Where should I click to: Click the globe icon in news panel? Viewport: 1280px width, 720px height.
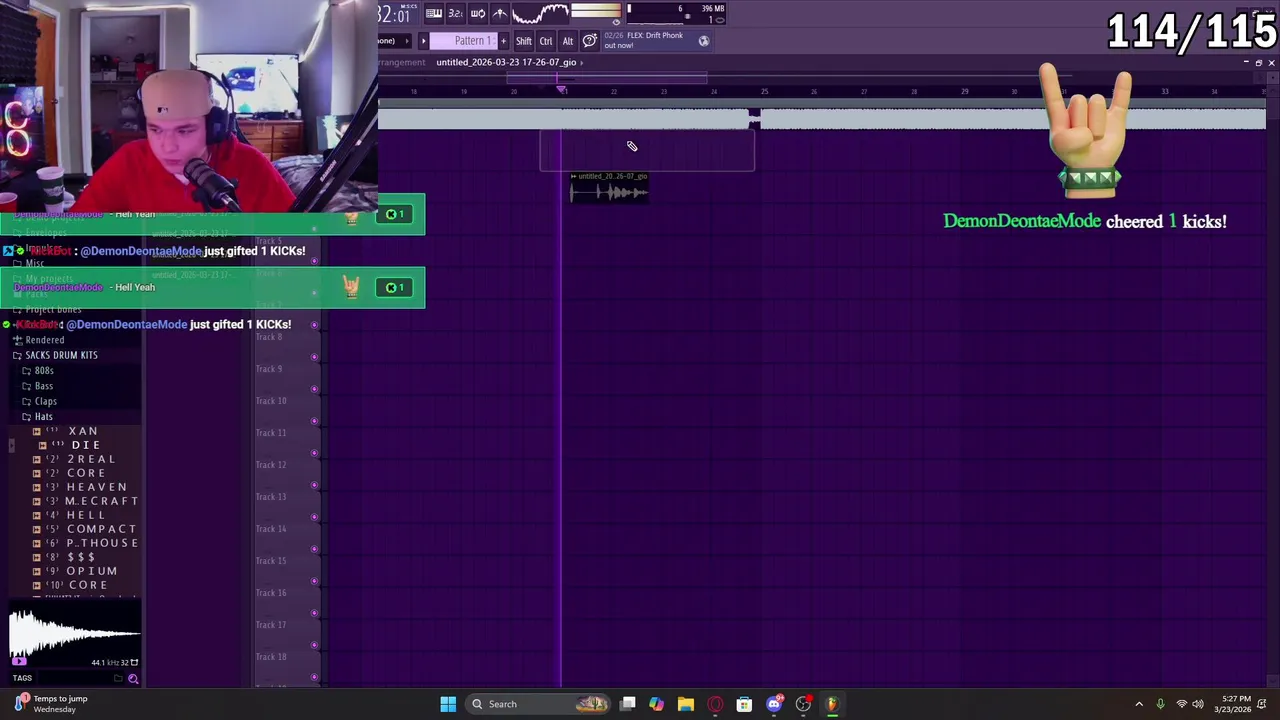coord(703,41)
